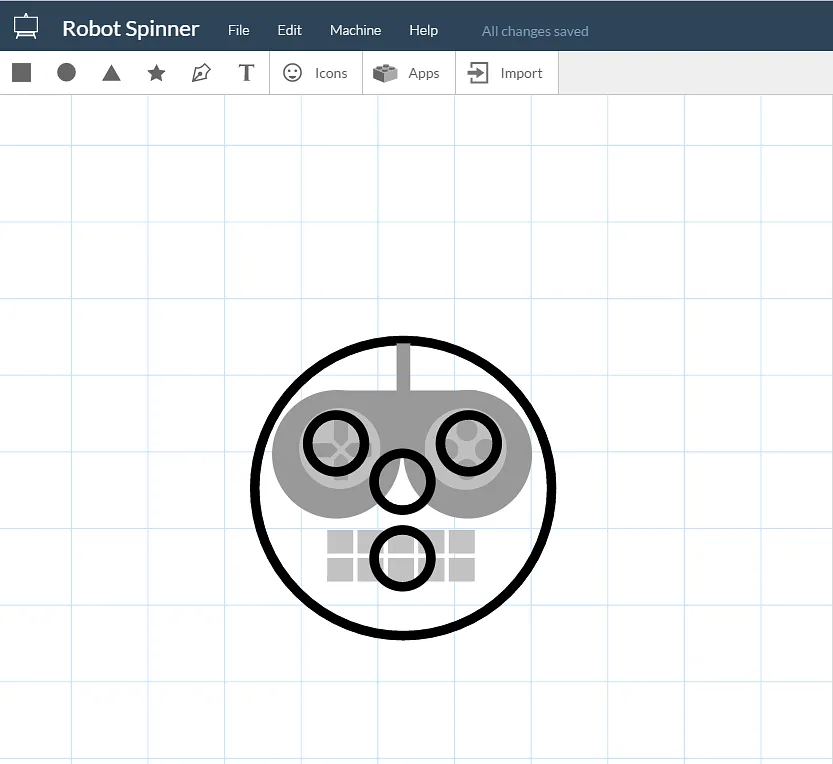
Task: Click the Easel app logo icon
Action: coord(26,28)
